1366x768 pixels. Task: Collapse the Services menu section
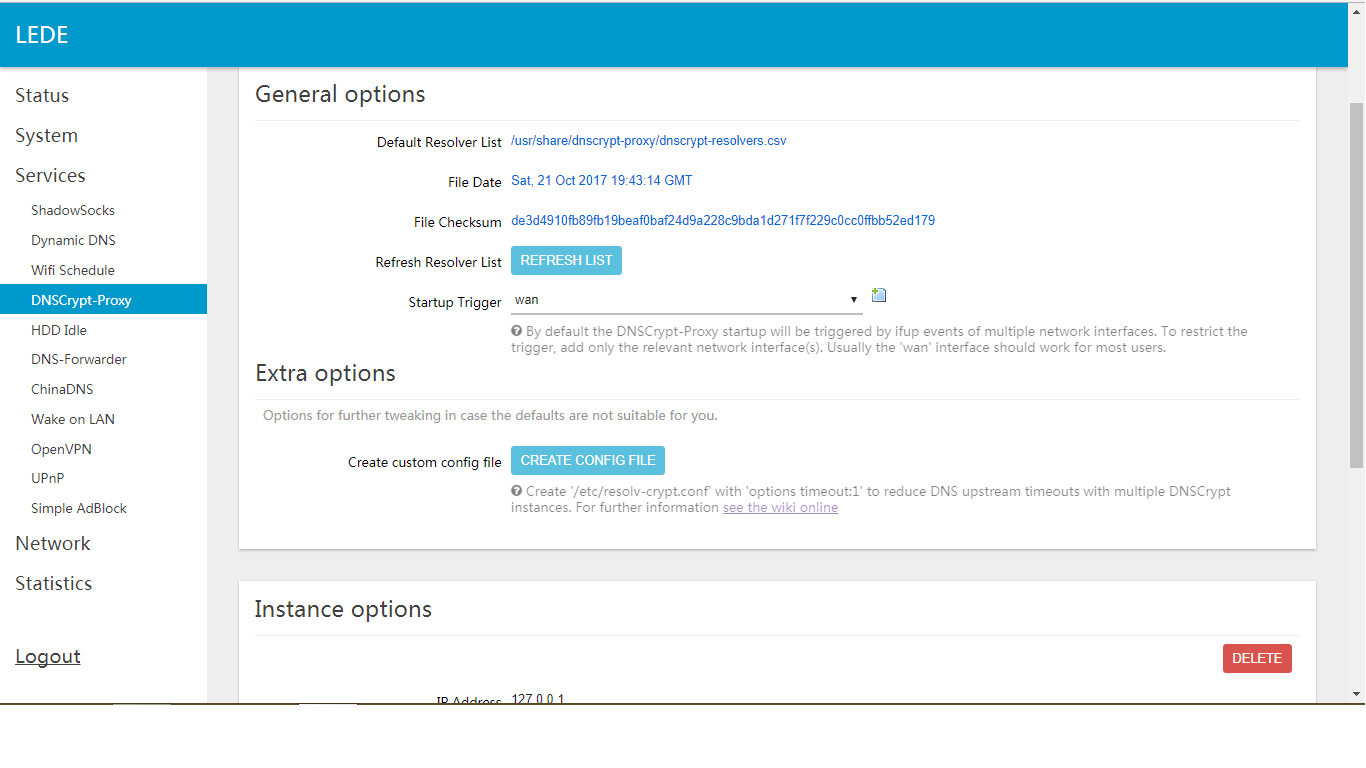[x=50, y=176]
